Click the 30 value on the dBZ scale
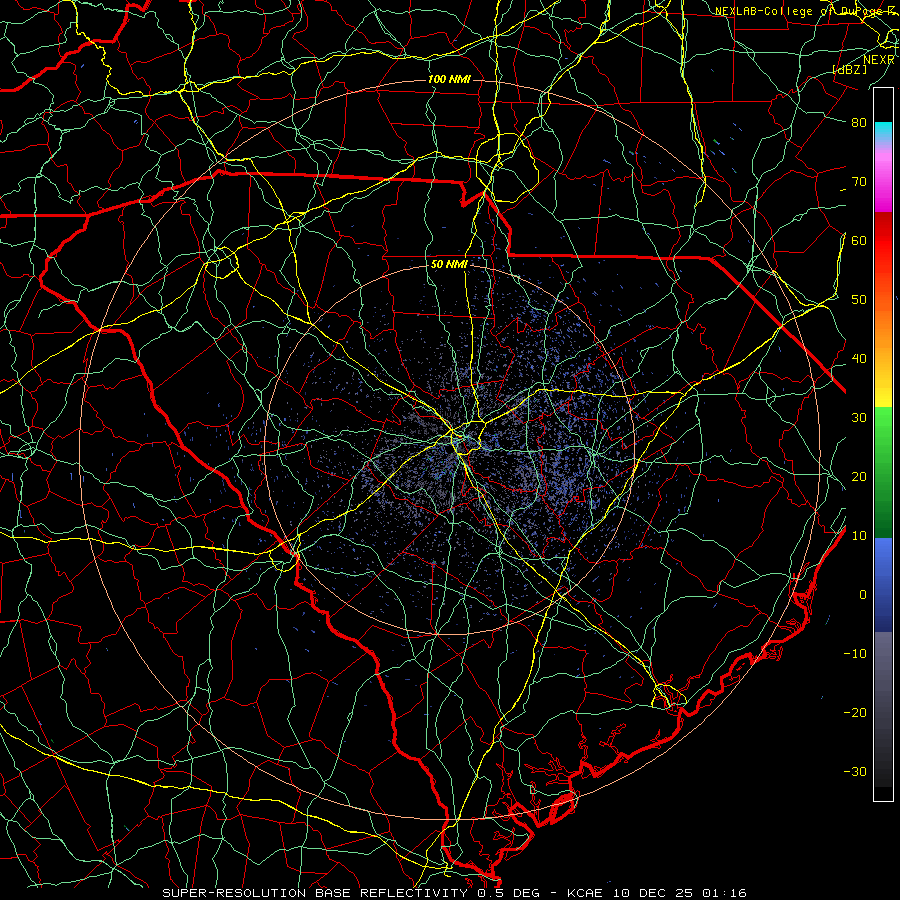This screenshot has height=900, width=900. coord(859,418)
